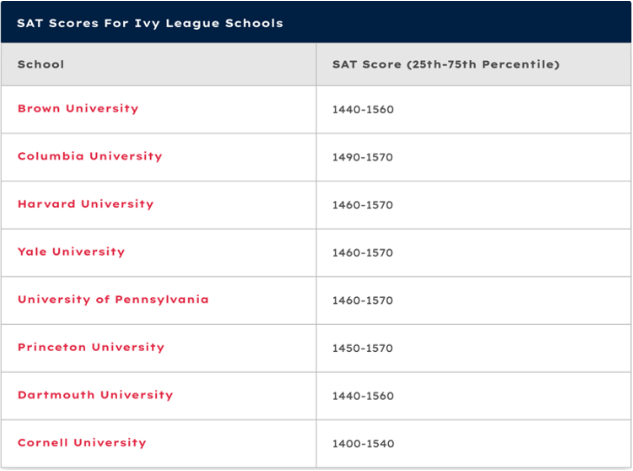Image resolution: width=633 pixels, height=471 pixels.
Task: Open the Brown University link
Action: pos(78,109)
